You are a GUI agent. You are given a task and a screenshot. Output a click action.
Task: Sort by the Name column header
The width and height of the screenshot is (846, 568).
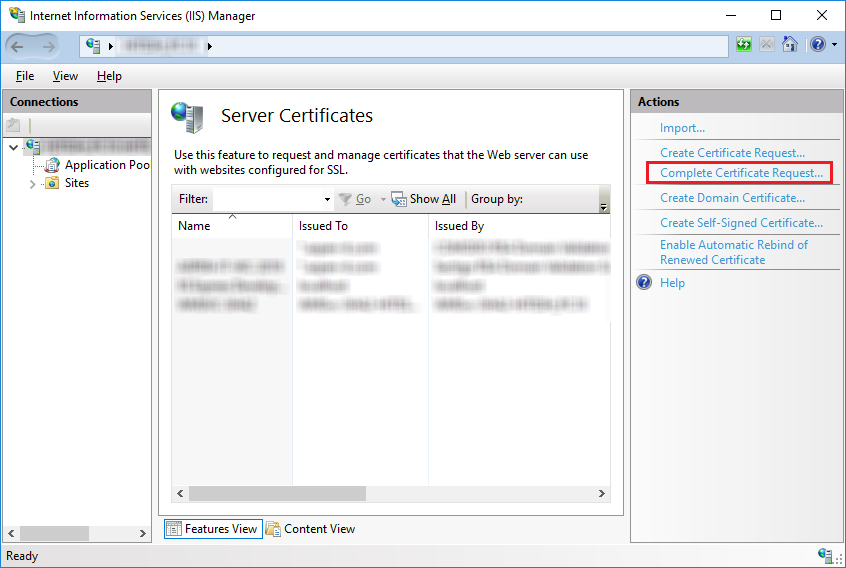click(232, 226)
